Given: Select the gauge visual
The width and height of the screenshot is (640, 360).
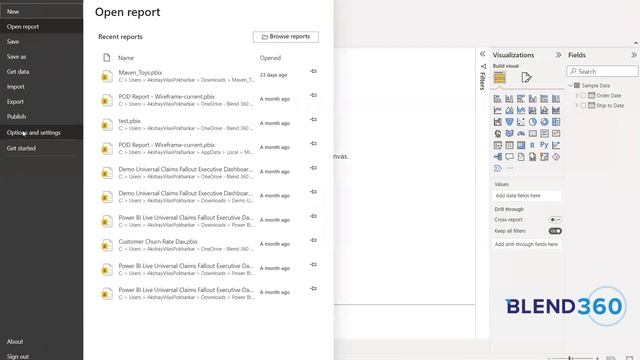Looking at the screenshot, I should pos(521,133).
